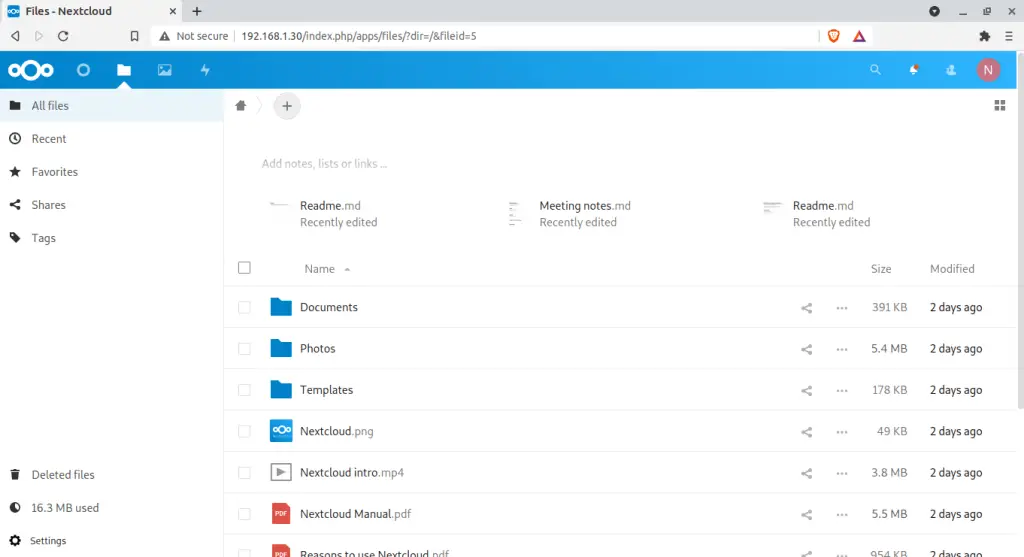Go back in the browser
1024x557 pixels.
[x=15, y=36]
